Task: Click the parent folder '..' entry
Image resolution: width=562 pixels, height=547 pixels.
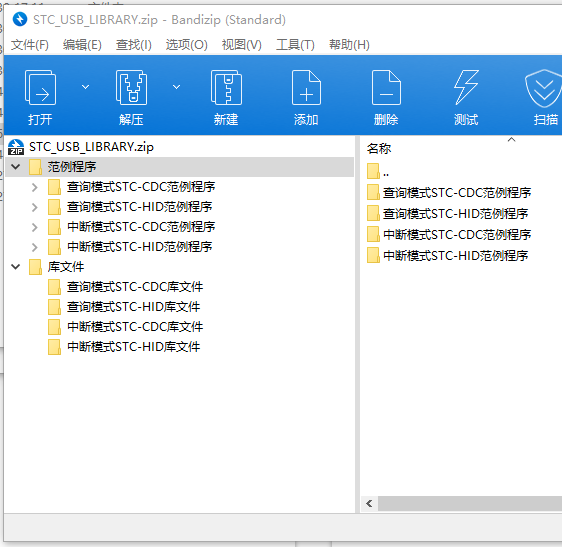Action: tap(378, 172)
